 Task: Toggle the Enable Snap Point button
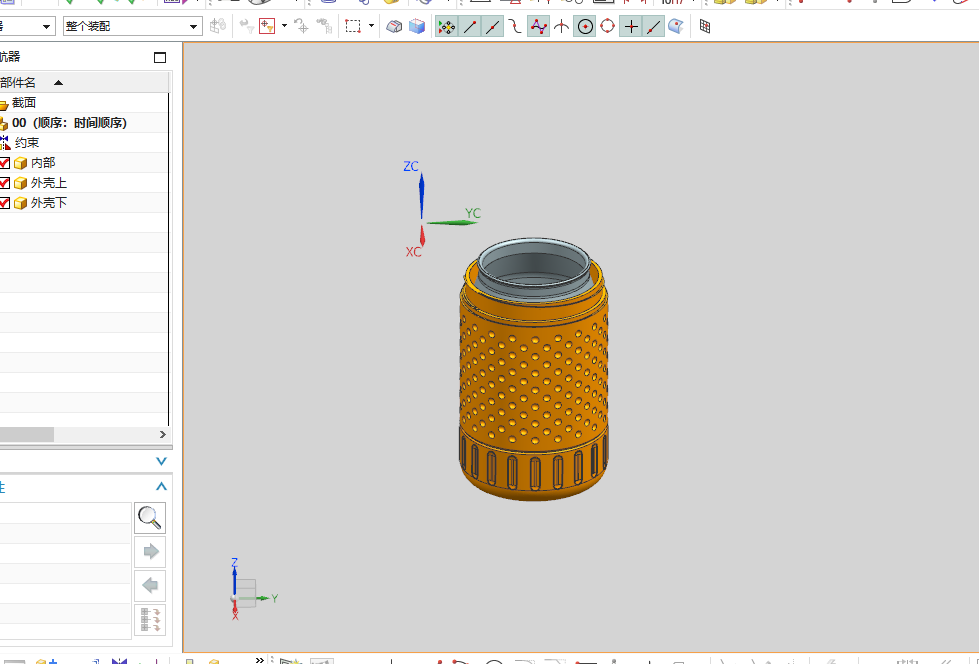446,26
